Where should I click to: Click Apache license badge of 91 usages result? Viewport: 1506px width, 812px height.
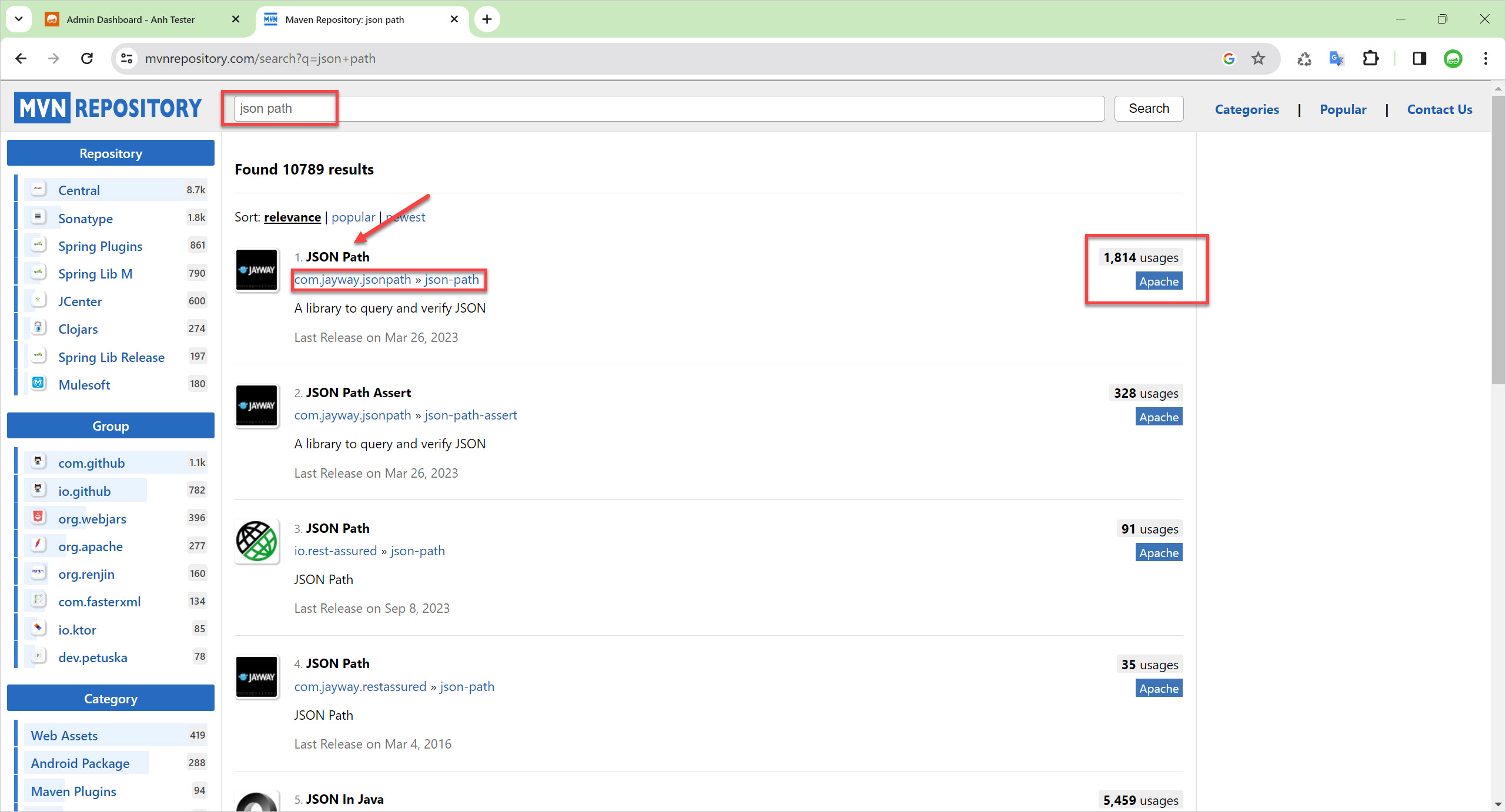click(x=1159, y=553)
